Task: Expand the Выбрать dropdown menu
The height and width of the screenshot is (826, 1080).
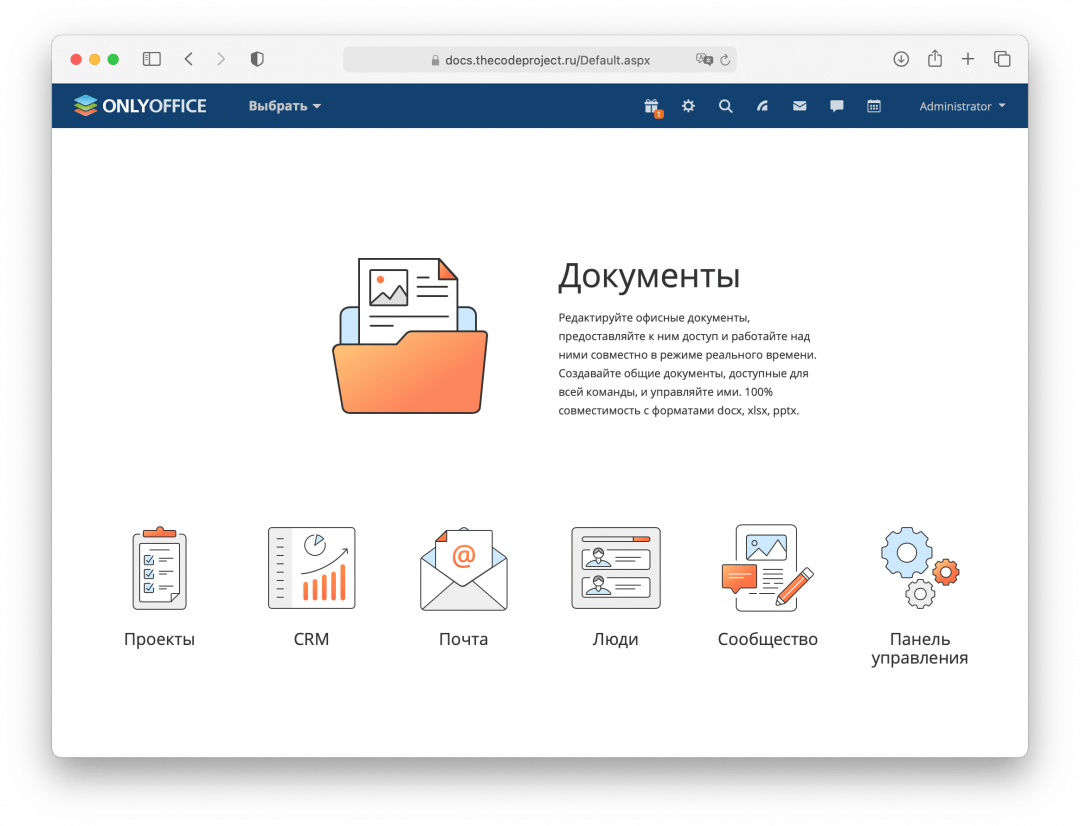Action: coord(284,105)
